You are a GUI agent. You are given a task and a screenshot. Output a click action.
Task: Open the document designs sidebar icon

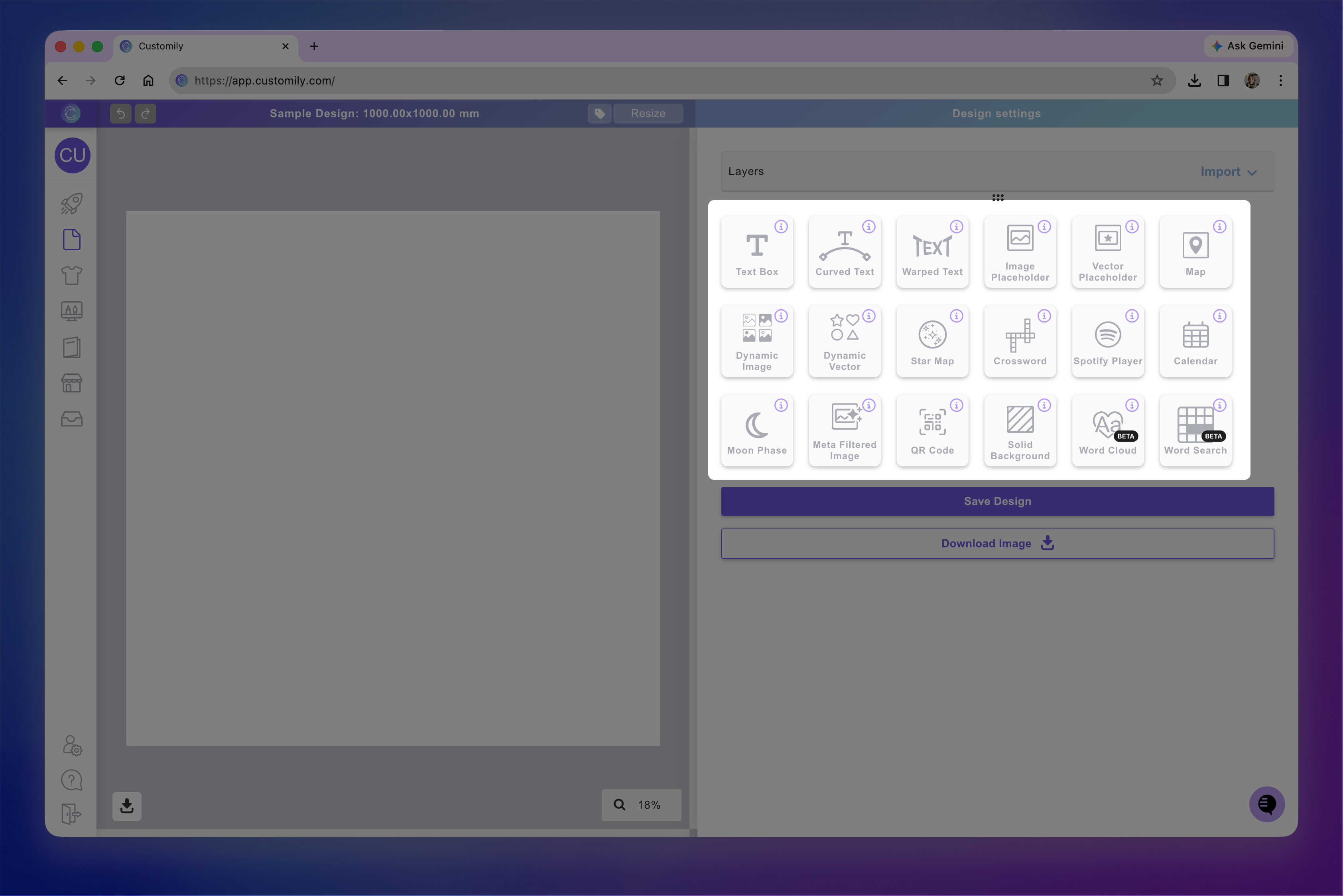[x=71, y=240]
